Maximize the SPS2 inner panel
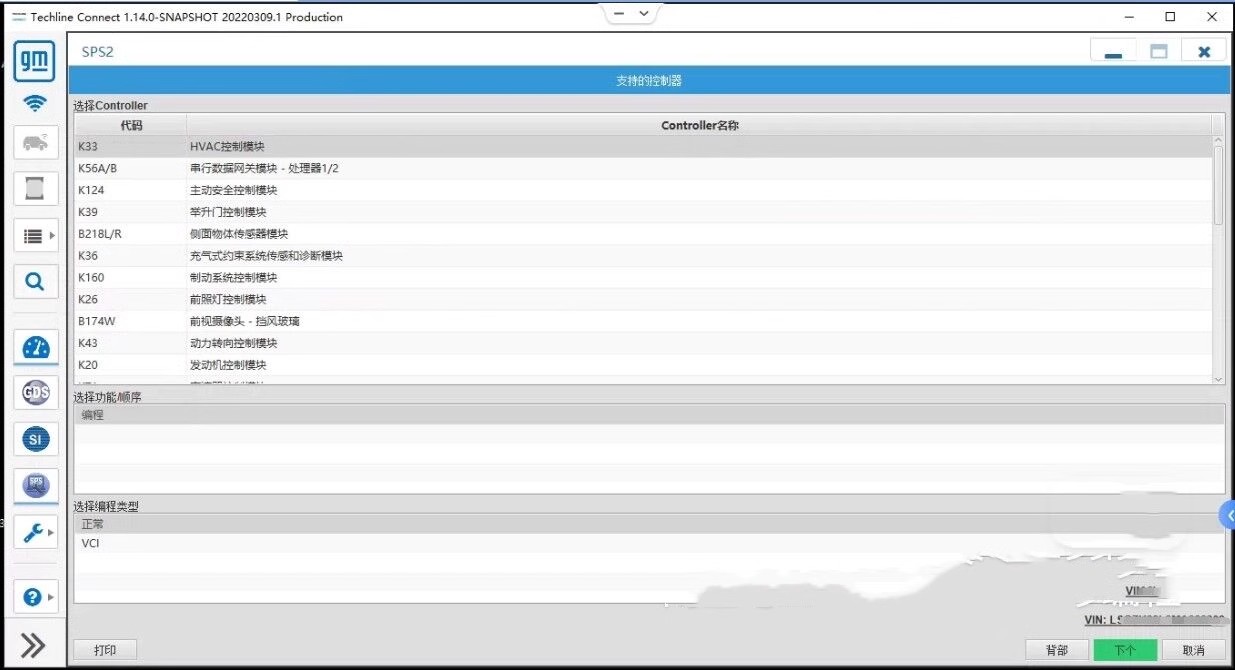 1159,51
